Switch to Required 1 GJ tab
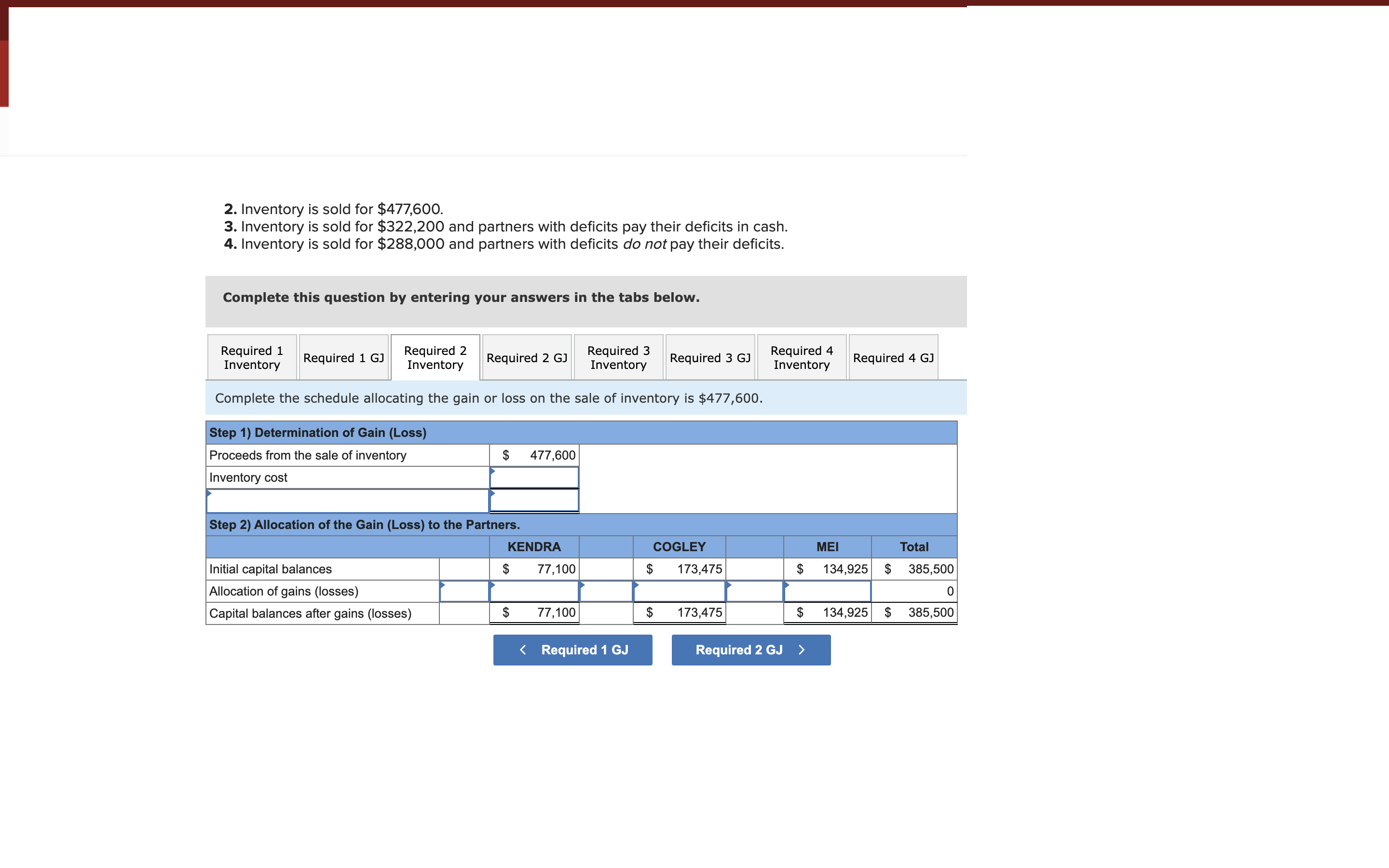 (x=343, y=357)
